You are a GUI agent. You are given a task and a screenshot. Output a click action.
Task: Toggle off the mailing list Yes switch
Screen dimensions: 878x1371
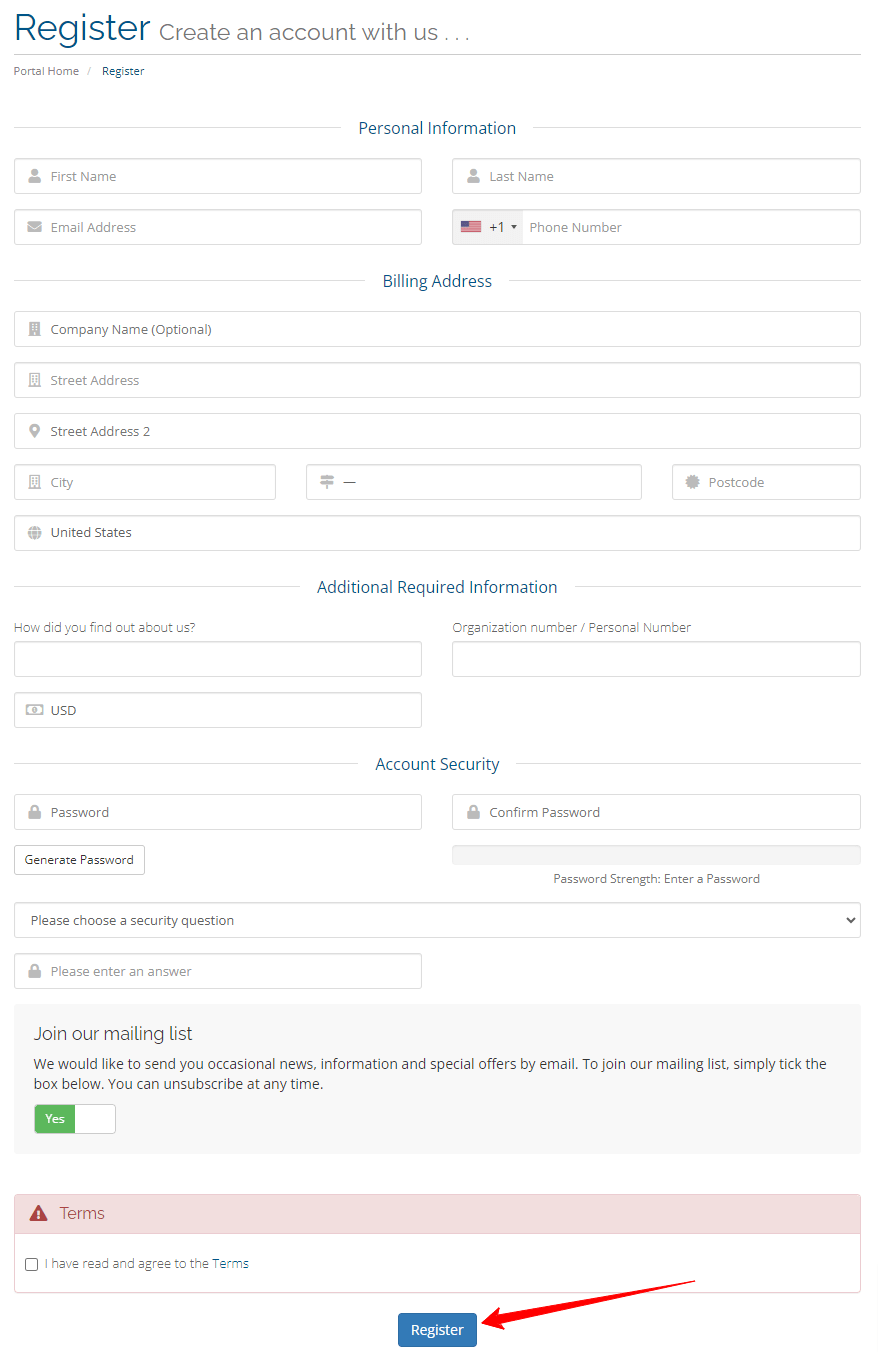click(75, 1118)
